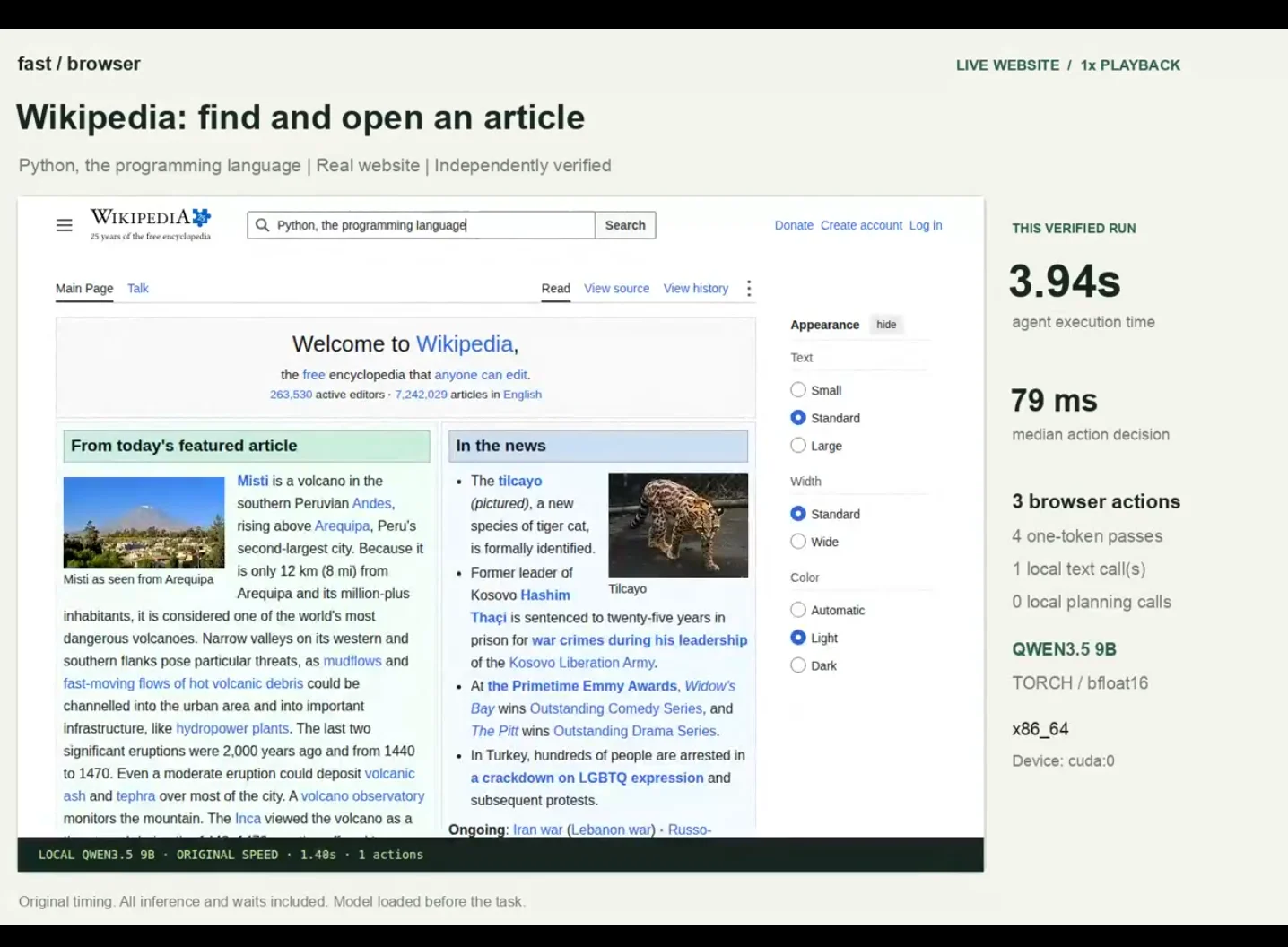Select the Small text size option

coord(798,390)
